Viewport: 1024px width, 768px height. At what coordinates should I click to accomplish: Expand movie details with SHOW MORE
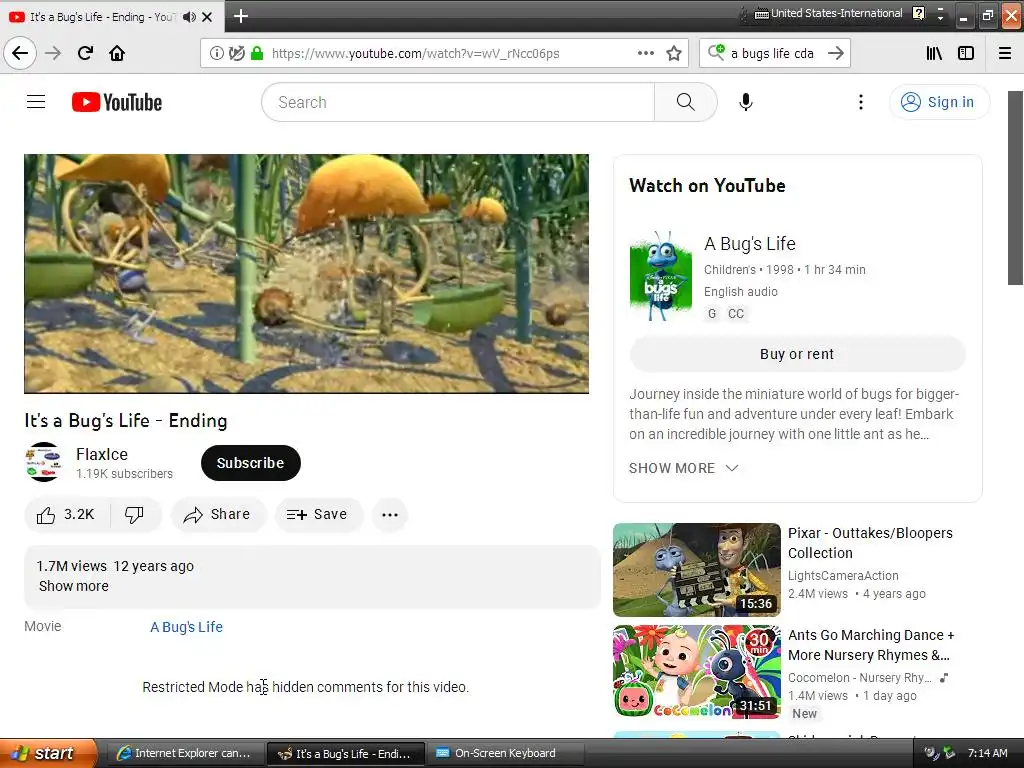pos(683,468)
